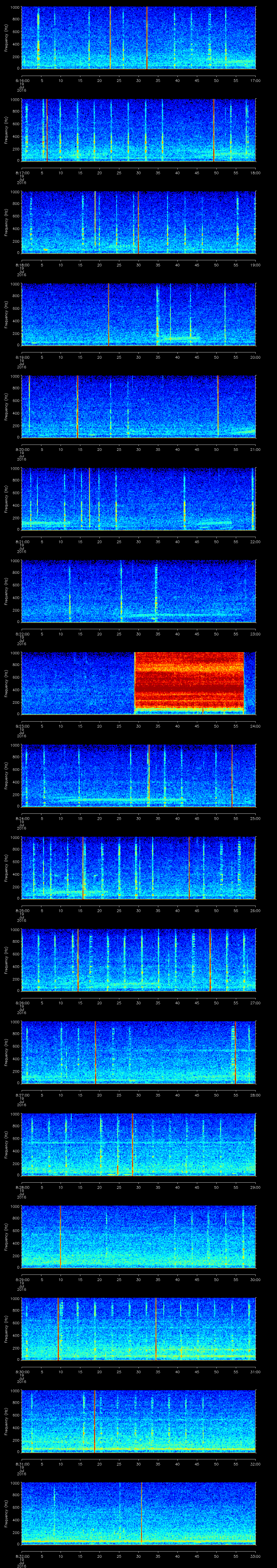Click the '8:27:00' time label
Screen dimensions: 277x1568
click(22, 1095)
